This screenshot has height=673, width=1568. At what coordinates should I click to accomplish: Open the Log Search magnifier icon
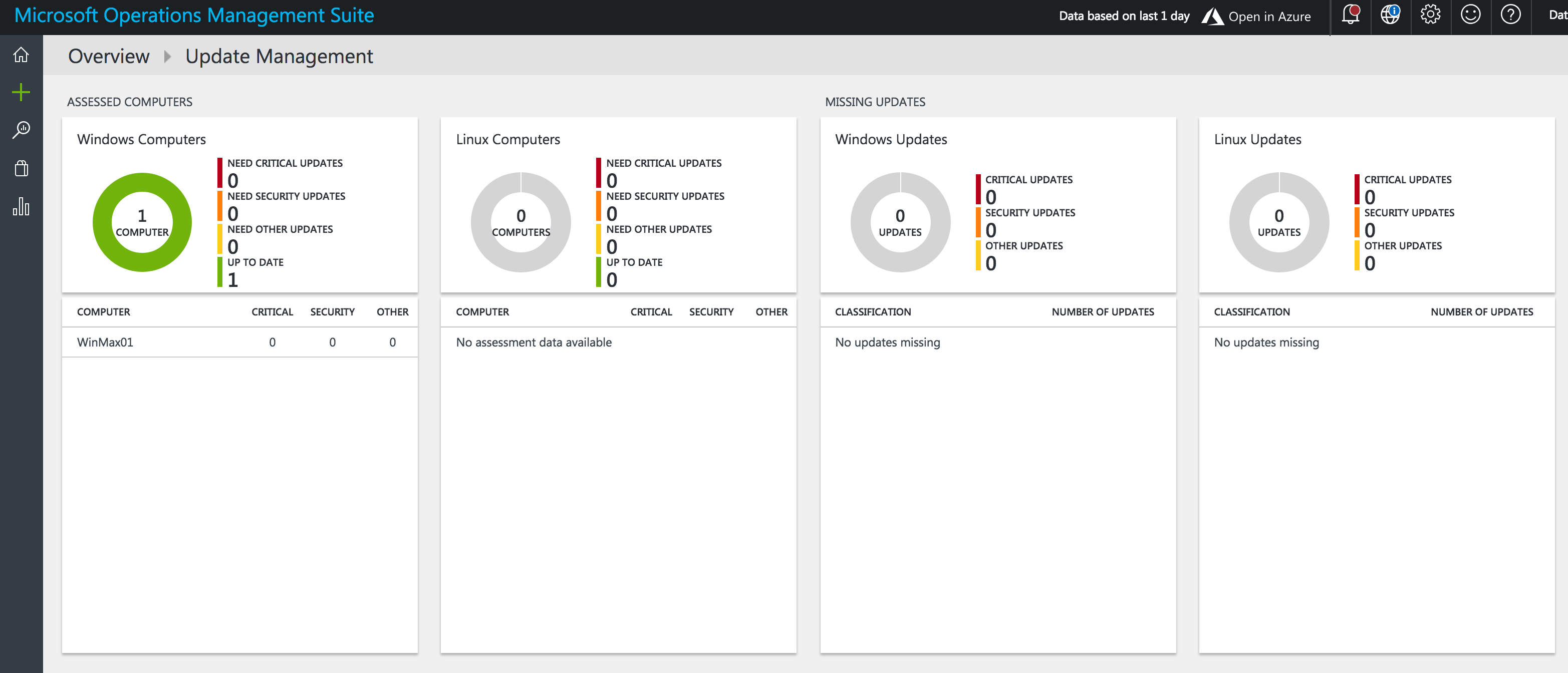pos(22,130)
